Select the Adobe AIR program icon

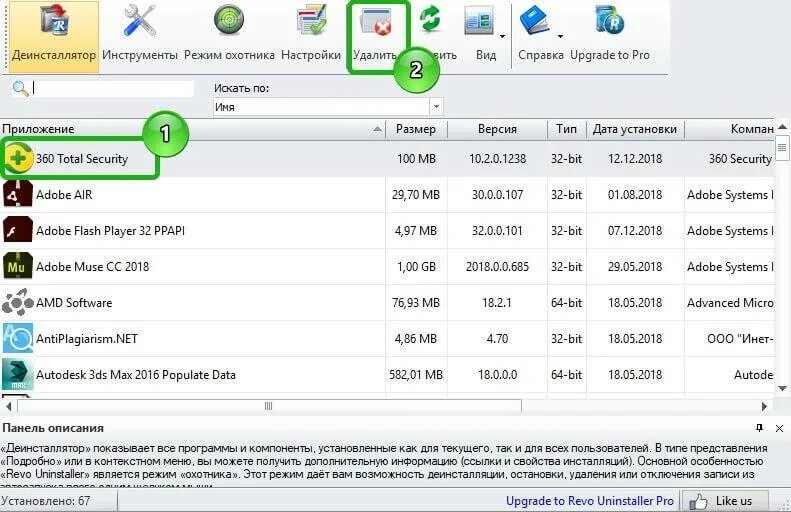[x=18, y=195]
